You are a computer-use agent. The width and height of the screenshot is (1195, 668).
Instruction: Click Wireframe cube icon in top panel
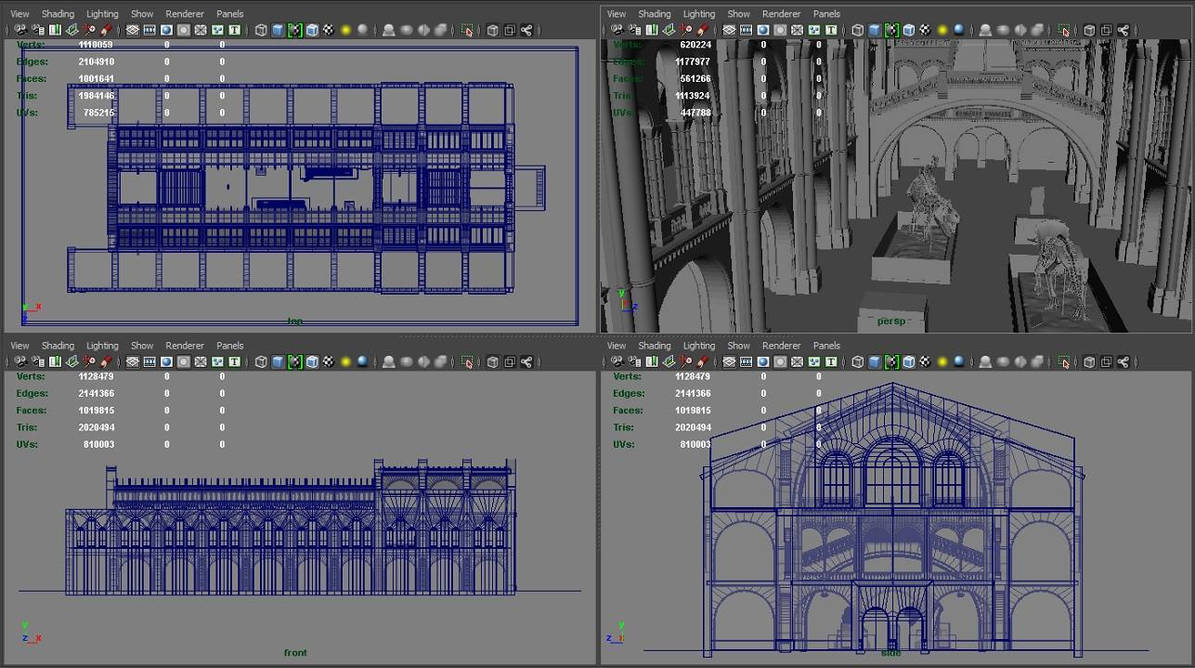(x=261, y=30)
